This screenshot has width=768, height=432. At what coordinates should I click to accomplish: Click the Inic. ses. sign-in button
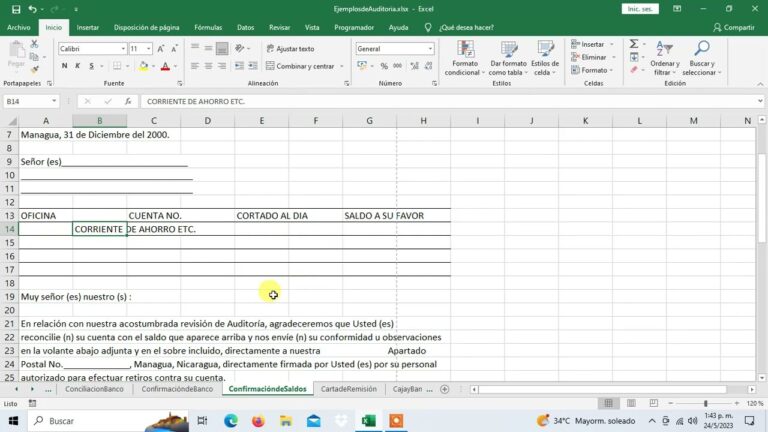(x=640, y=9)
